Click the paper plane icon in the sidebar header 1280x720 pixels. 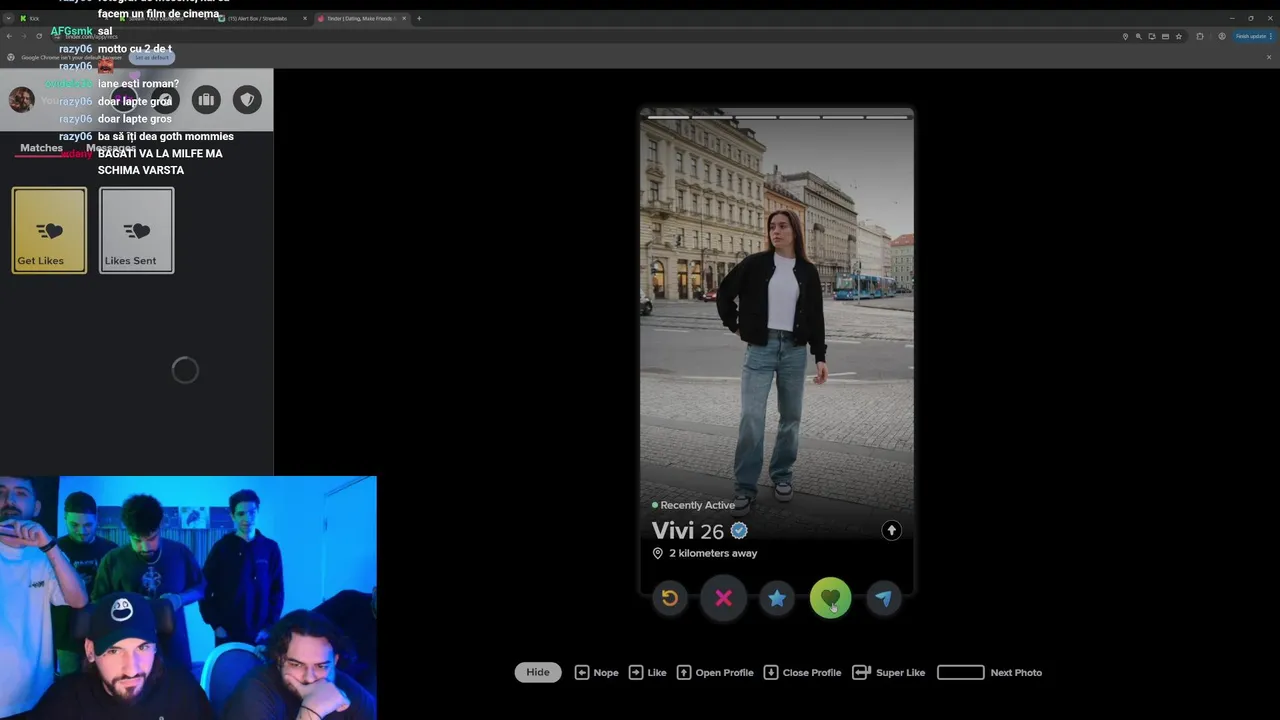165,99
